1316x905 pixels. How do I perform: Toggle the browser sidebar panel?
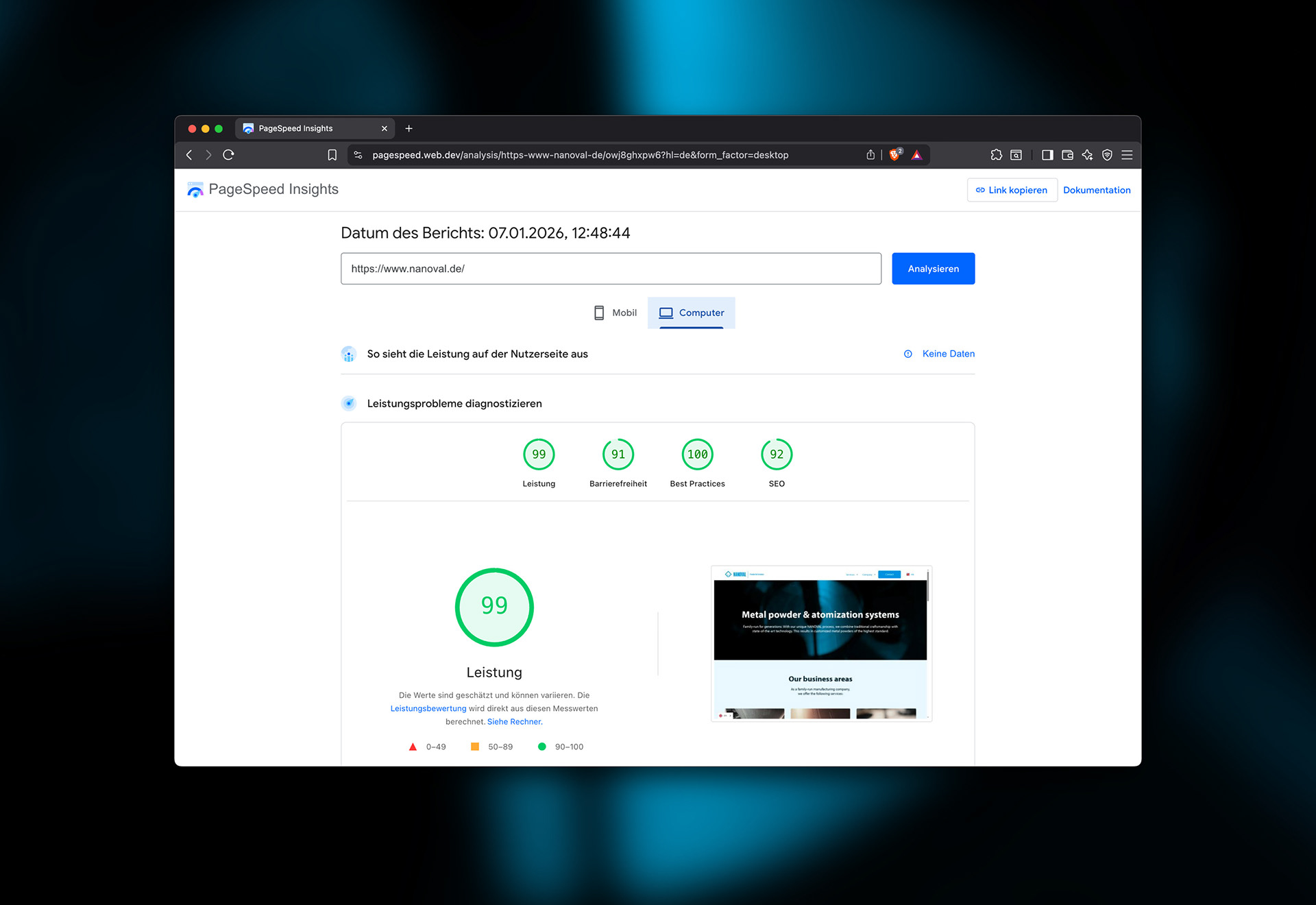click(1047, 155)
